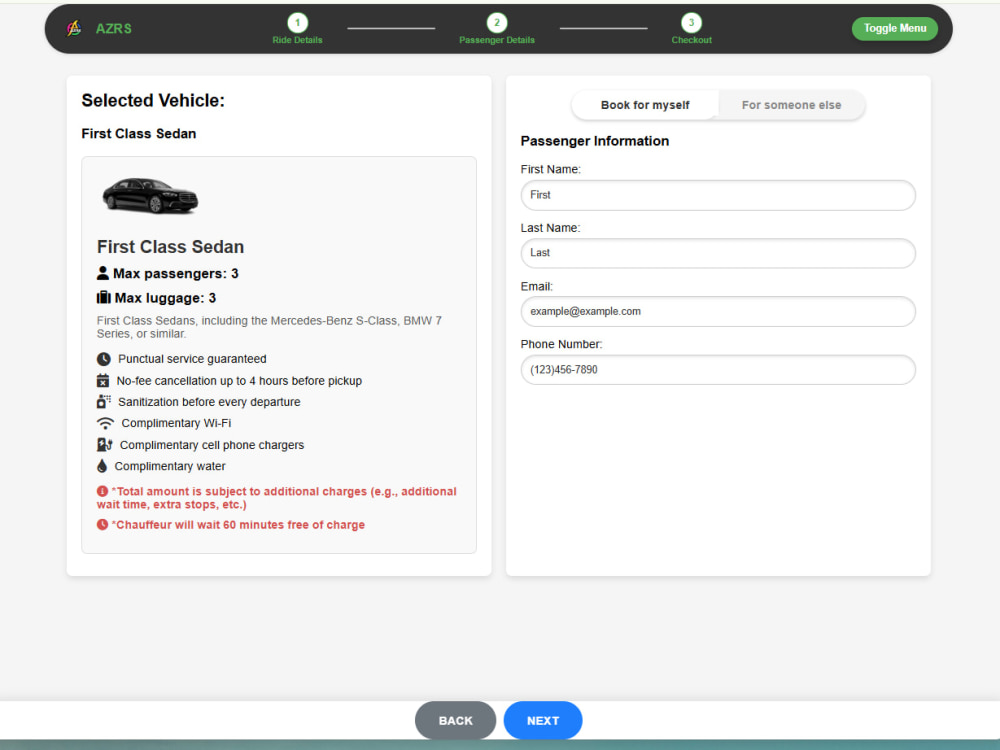The width and height of the screenshot is (1000, 750).
Task: Click the Email label
Action: pyautogui.click(x=536, y=286)
